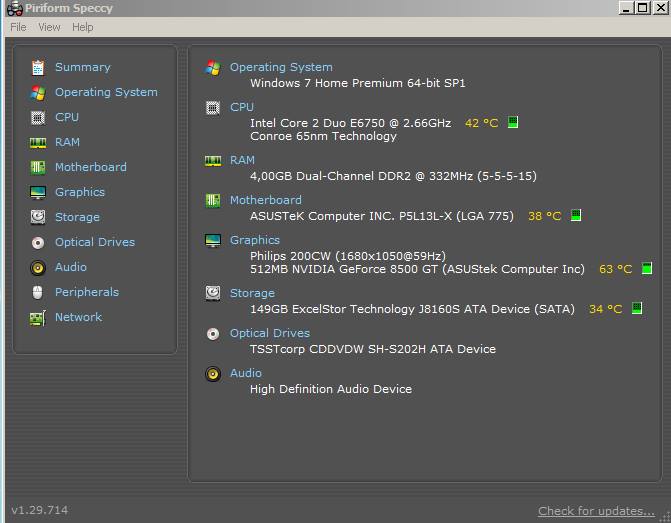
Task: Open the View menu
Action: pos(49,27)
